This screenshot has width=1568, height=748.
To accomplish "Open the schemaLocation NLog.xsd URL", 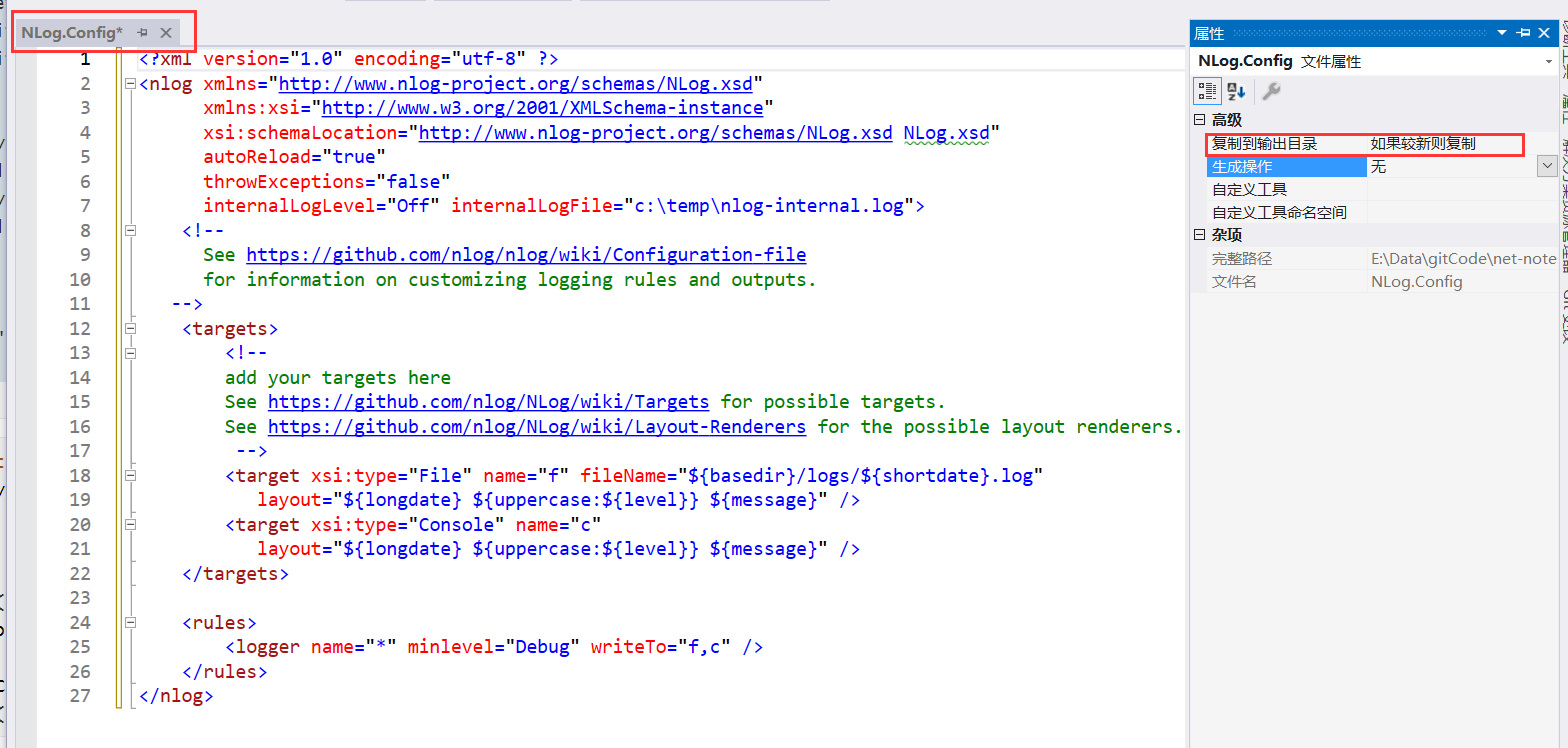I will coord(655,133).
